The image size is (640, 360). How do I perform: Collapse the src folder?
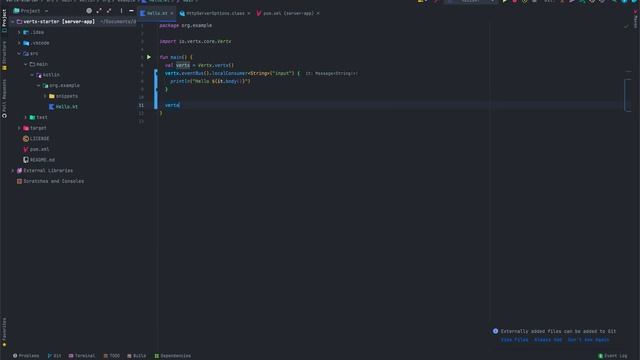point(19,53)
